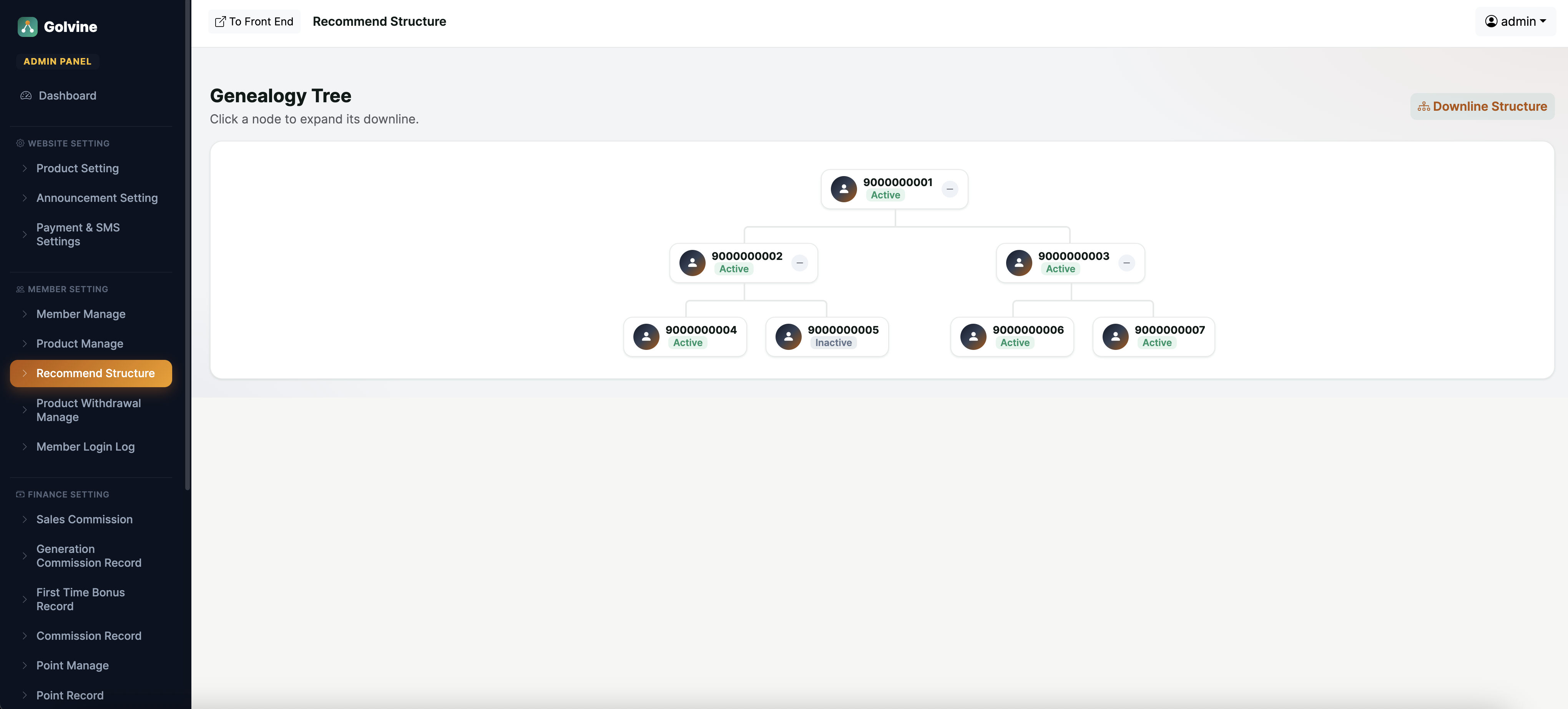The height and width of the screenshot is (709, 1568).
Task: Click the Golvine brand name
Action: coord(71,27)
